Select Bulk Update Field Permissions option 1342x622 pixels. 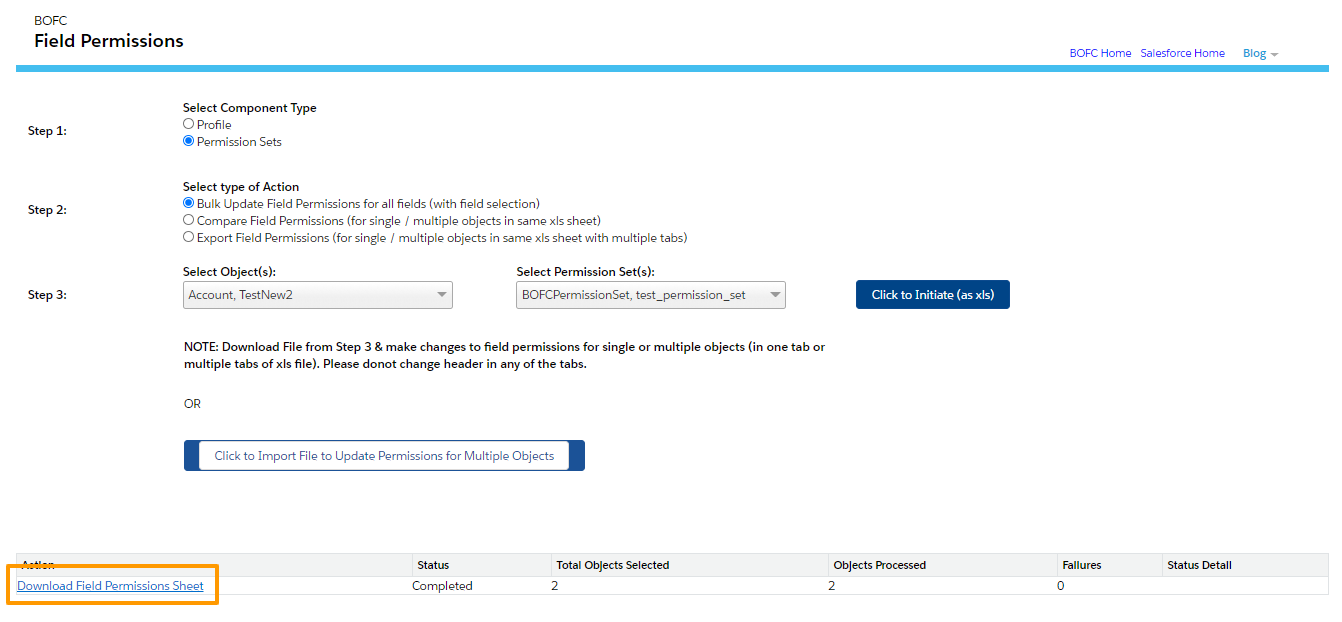pos(188,204)
